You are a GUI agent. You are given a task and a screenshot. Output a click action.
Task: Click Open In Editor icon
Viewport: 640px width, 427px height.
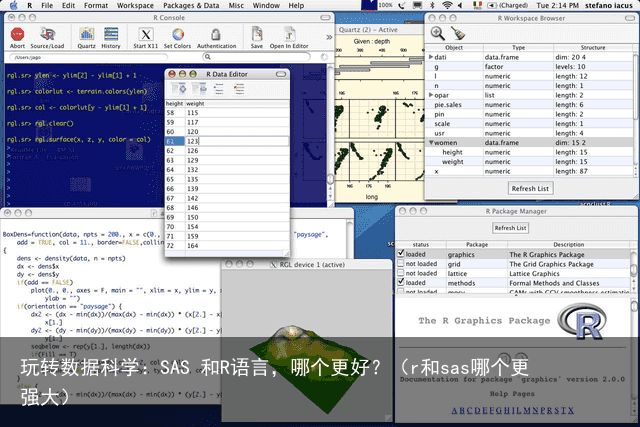coord(289,34)
